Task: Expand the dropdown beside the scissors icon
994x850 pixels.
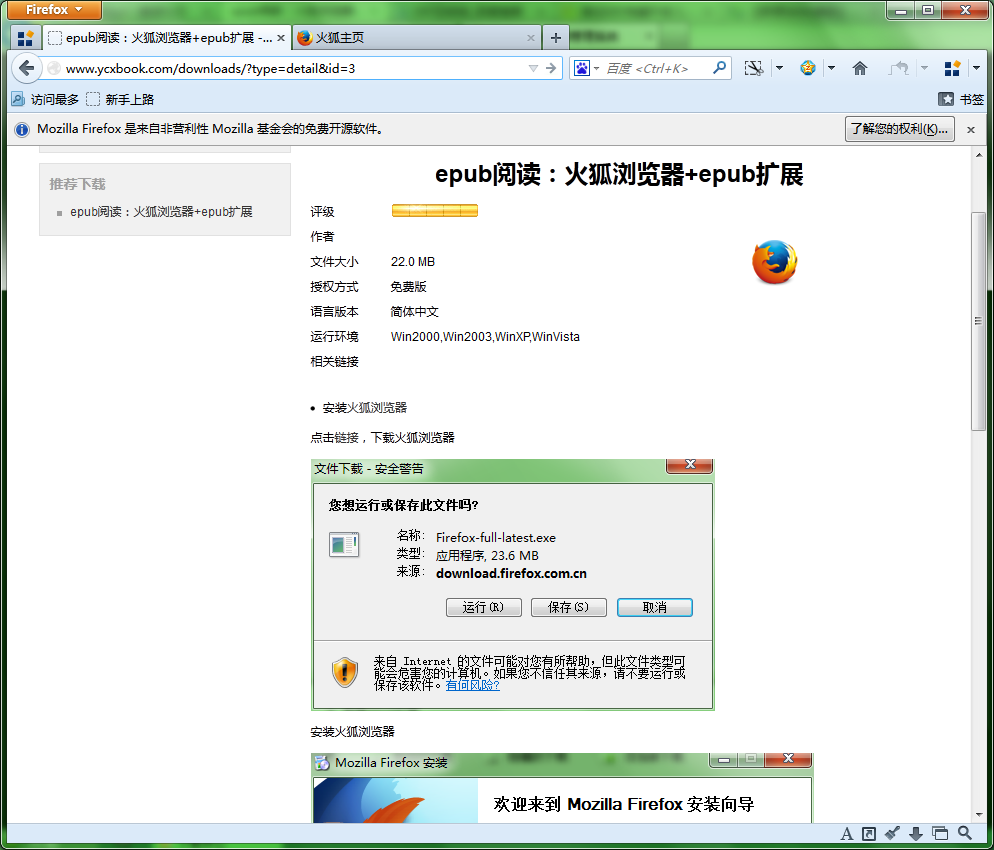Action: click(779, 68)
